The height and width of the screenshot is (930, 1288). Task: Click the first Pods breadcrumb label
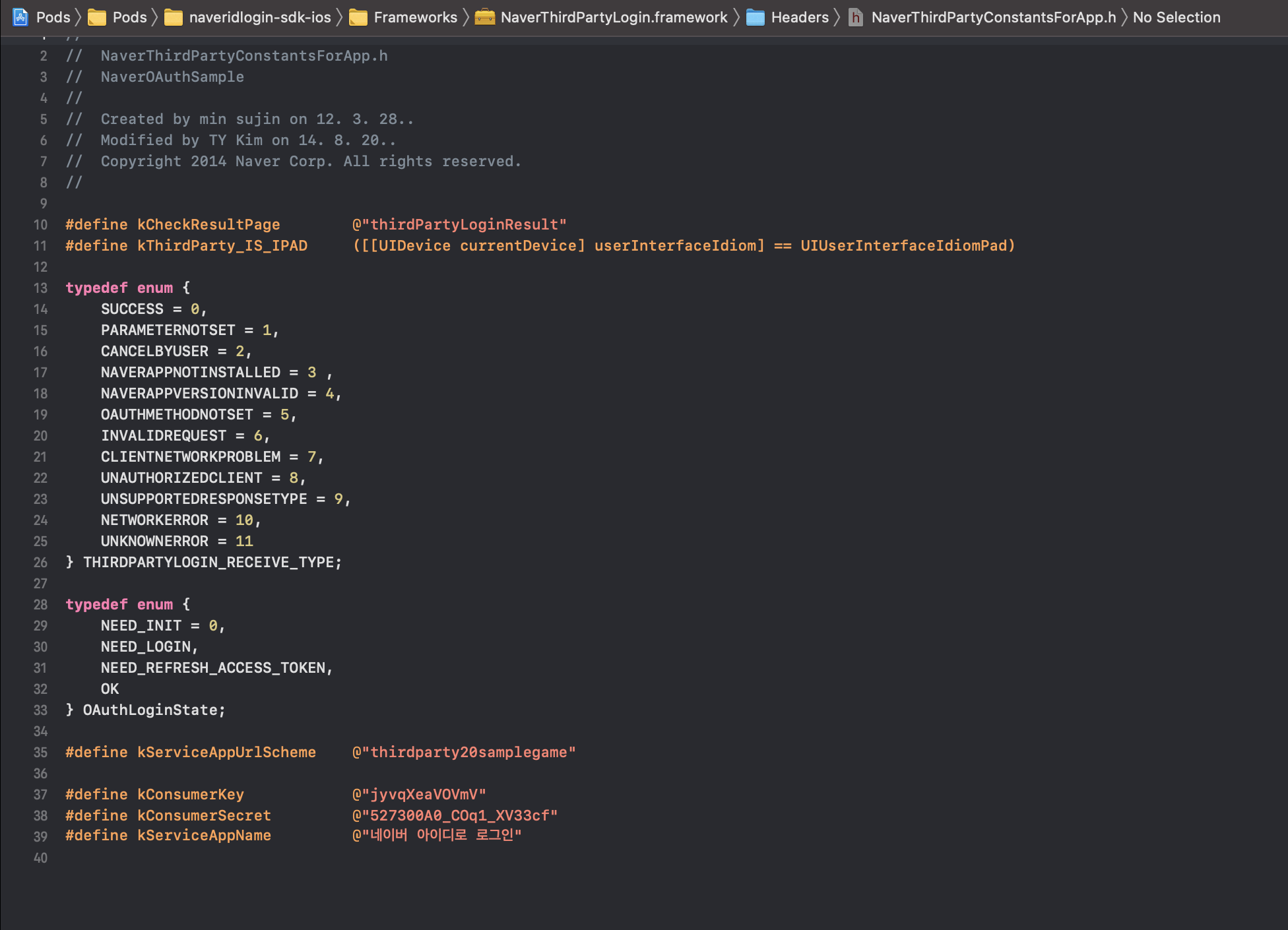(53, 17)
